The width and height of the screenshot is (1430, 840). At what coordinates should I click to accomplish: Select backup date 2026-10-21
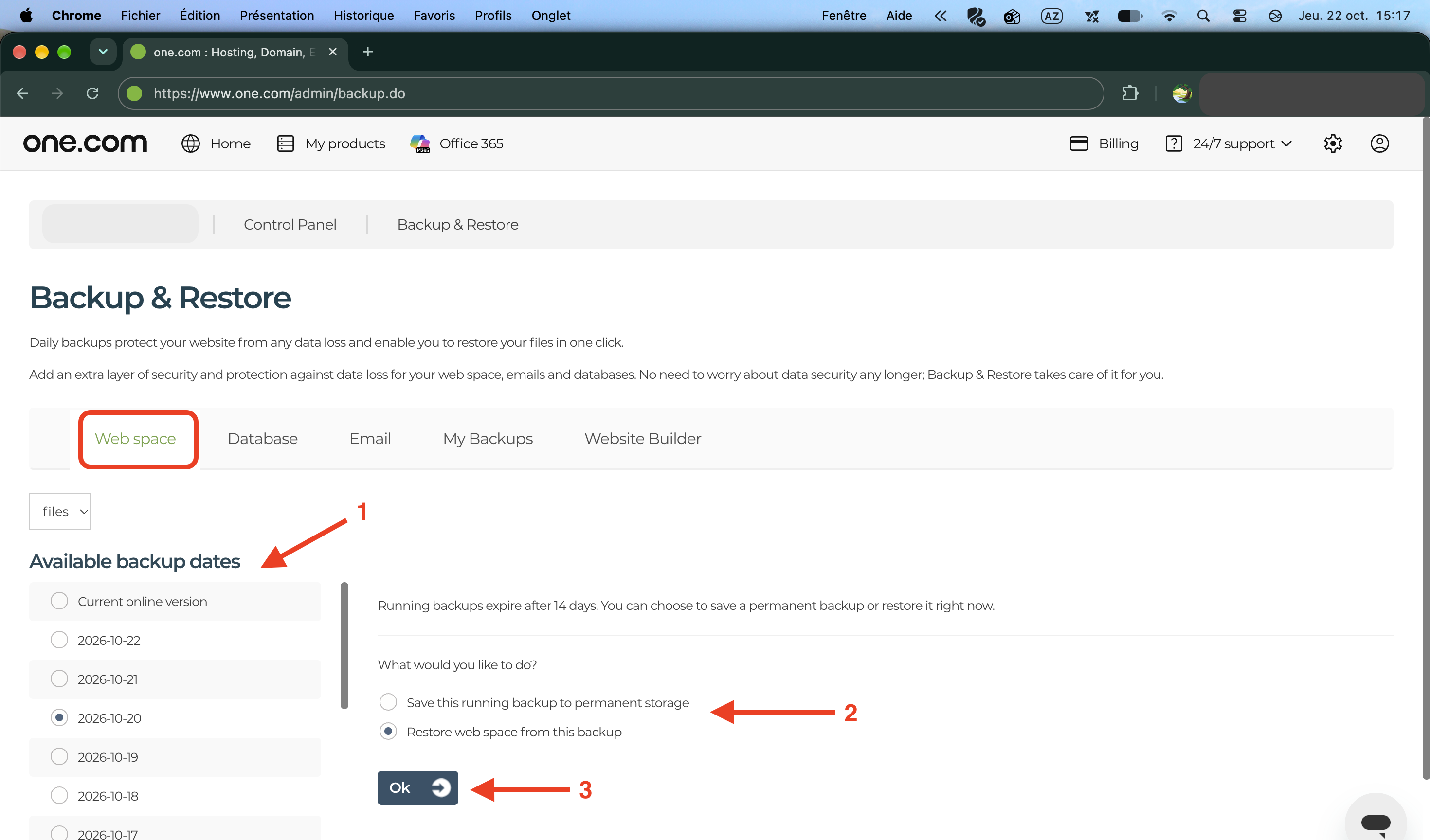click(x=59, y=679)
